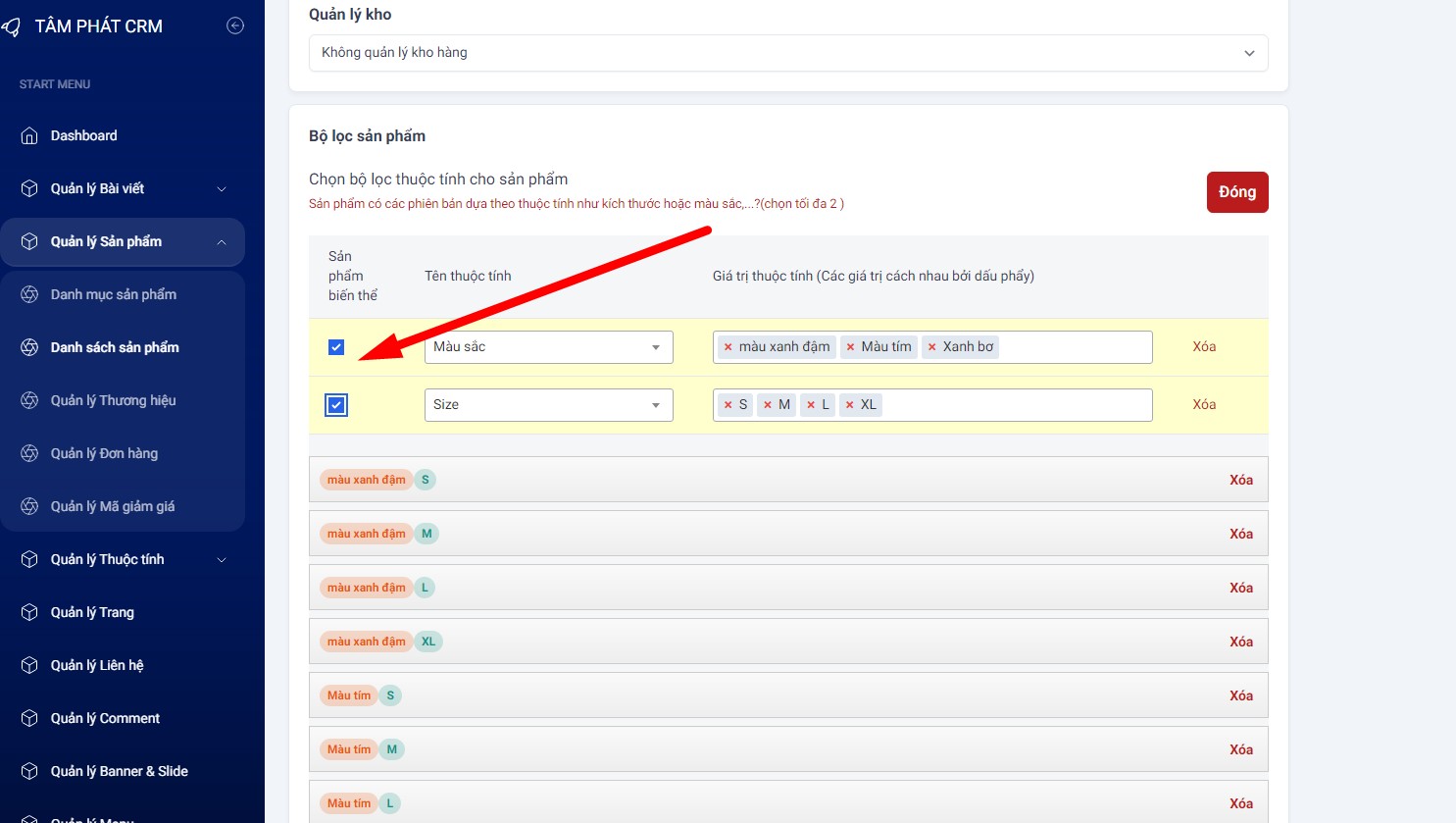This screenshot has width=1456, height=823.
Task: Remove the 'Màu tím' tag x icon
Action: [850, 347]
